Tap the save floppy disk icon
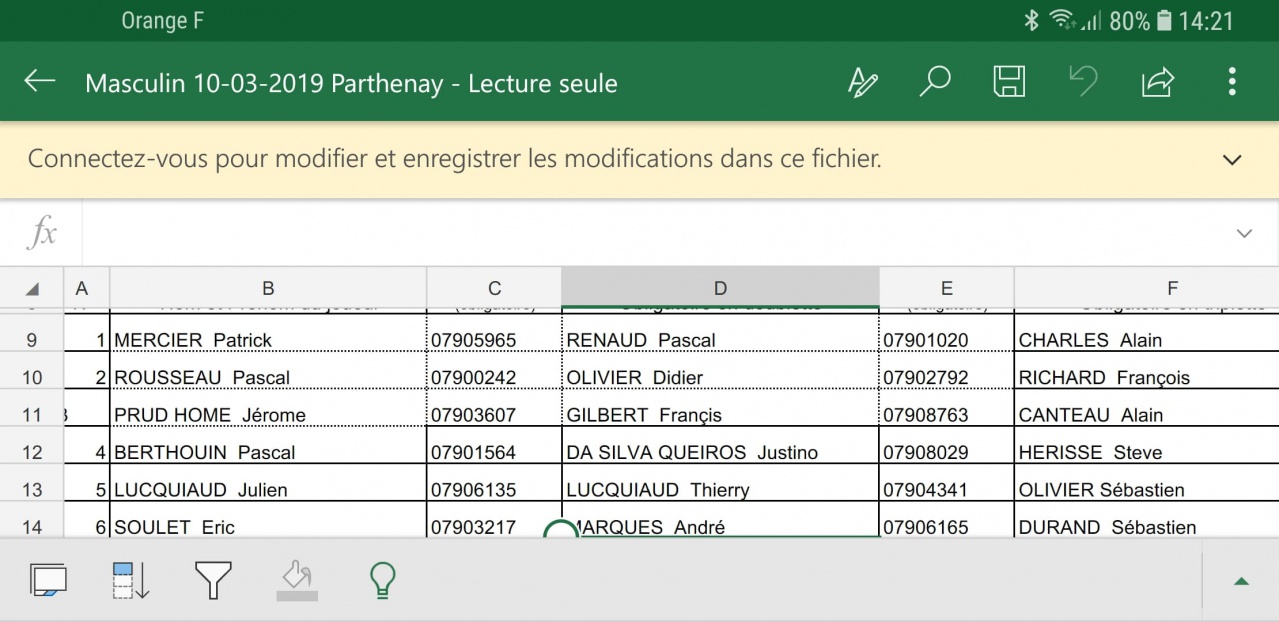The height and width of the screenshot is (622, 1279). [x=1009, y=82]
